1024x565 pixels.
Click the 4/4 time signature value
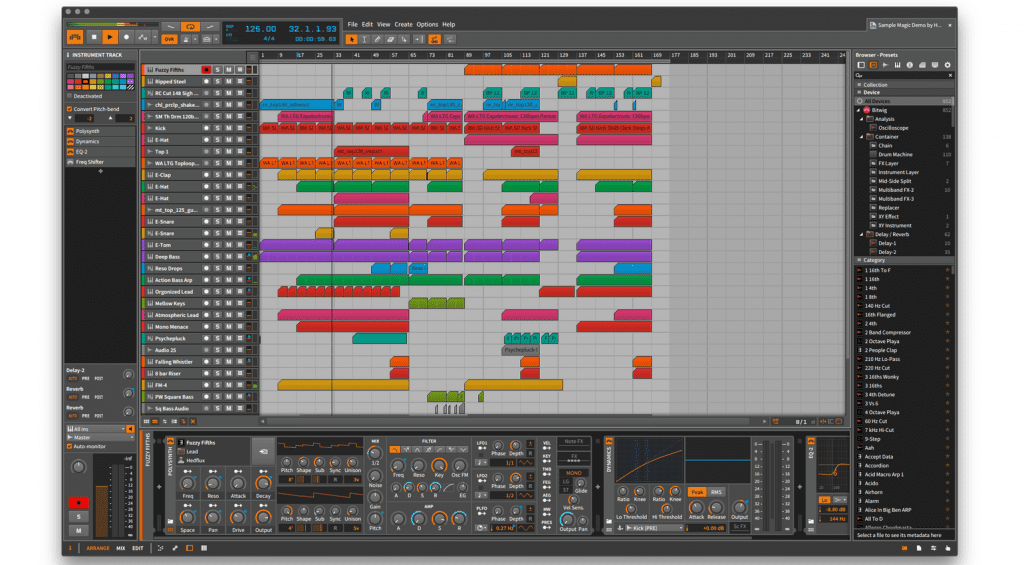268,39
